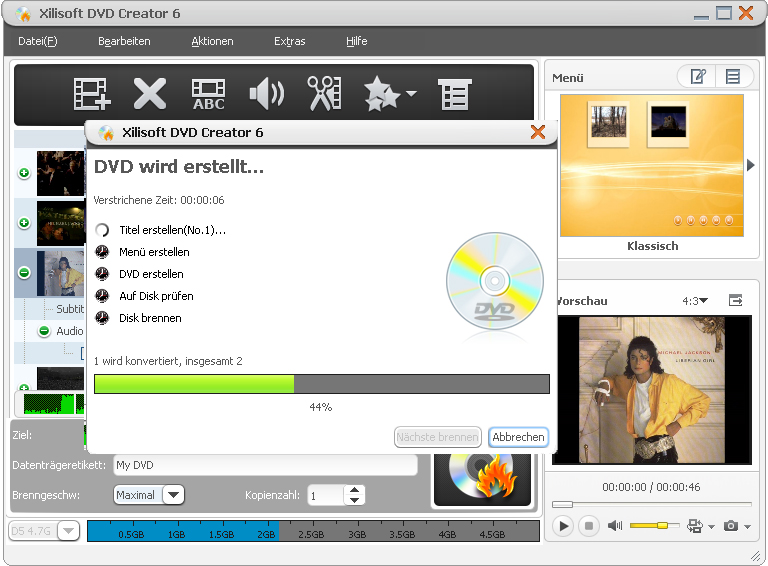Click the snapshot camera icon
Screen dimensions: 768x566
point(731,526)
